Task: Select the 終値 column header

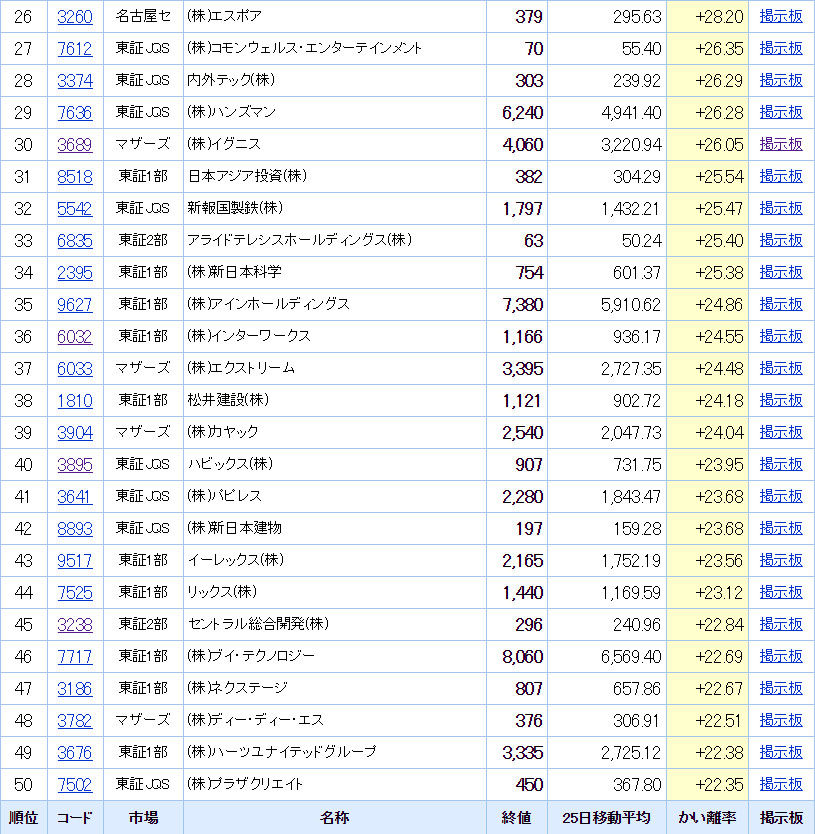Action: click(517, 818)
